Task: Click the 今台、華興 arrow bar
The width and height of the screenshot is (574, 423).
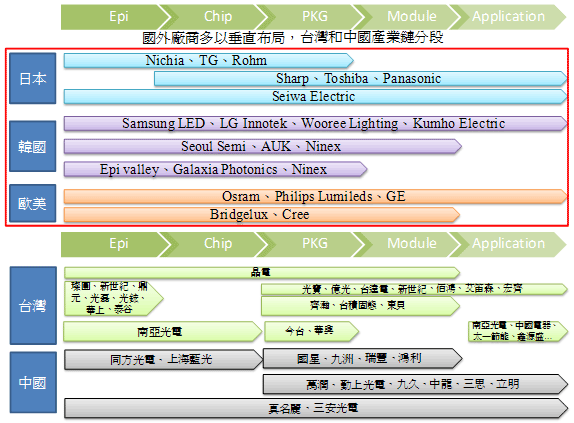Action: point(312,332)
